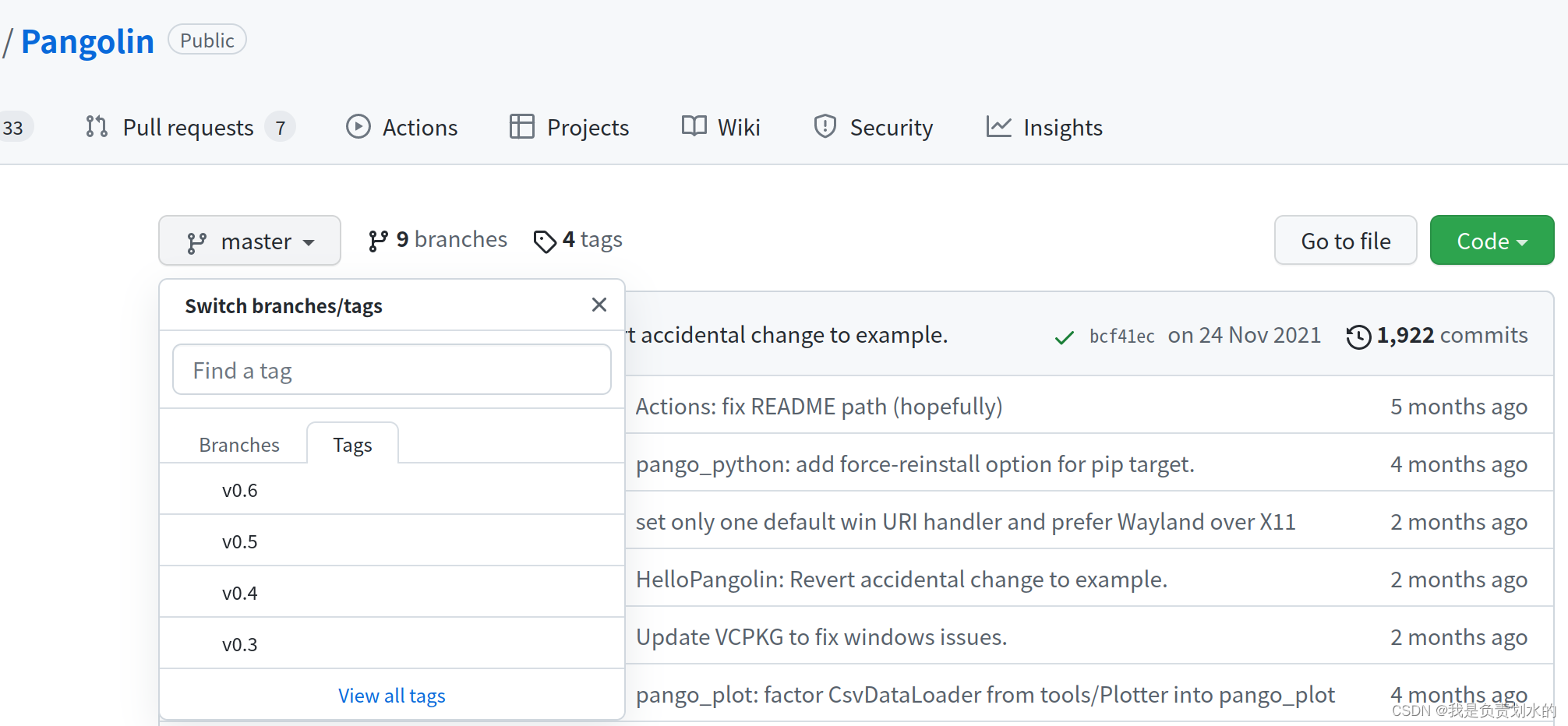Click 'on 24 Nov 2021' commit date
The width and height of the screenshot is (1568, 726).
click(x=1245, y=335)
